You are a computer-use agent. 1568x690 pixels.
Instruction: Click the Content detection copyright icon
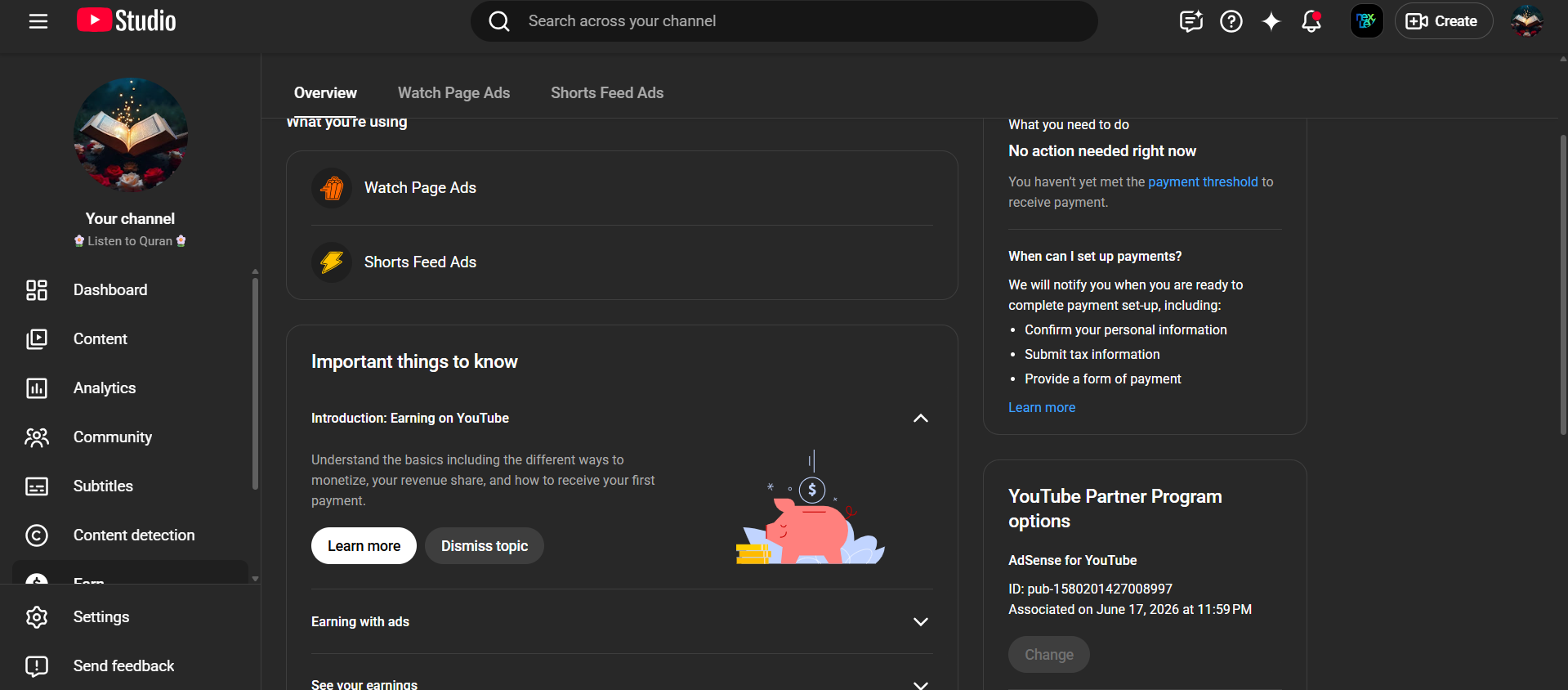click(37, 535)
